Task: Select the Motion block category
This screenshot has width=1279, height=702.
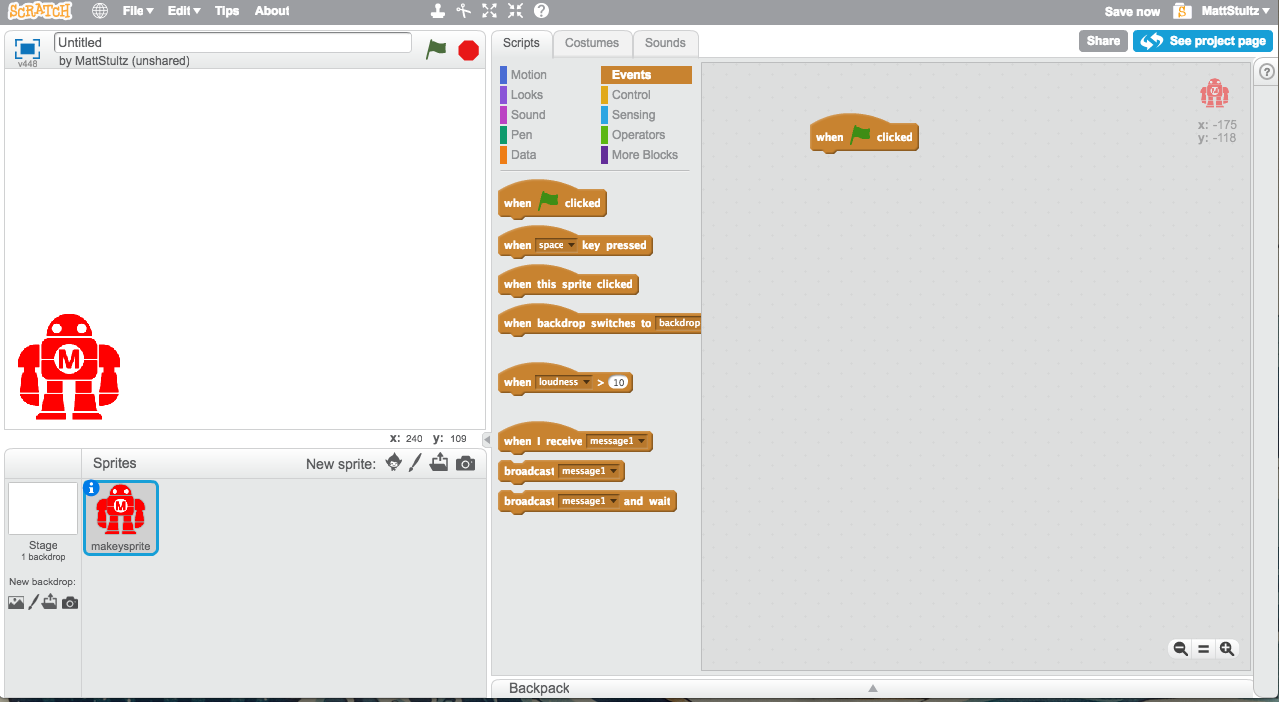Action: [x=529, y=75]
